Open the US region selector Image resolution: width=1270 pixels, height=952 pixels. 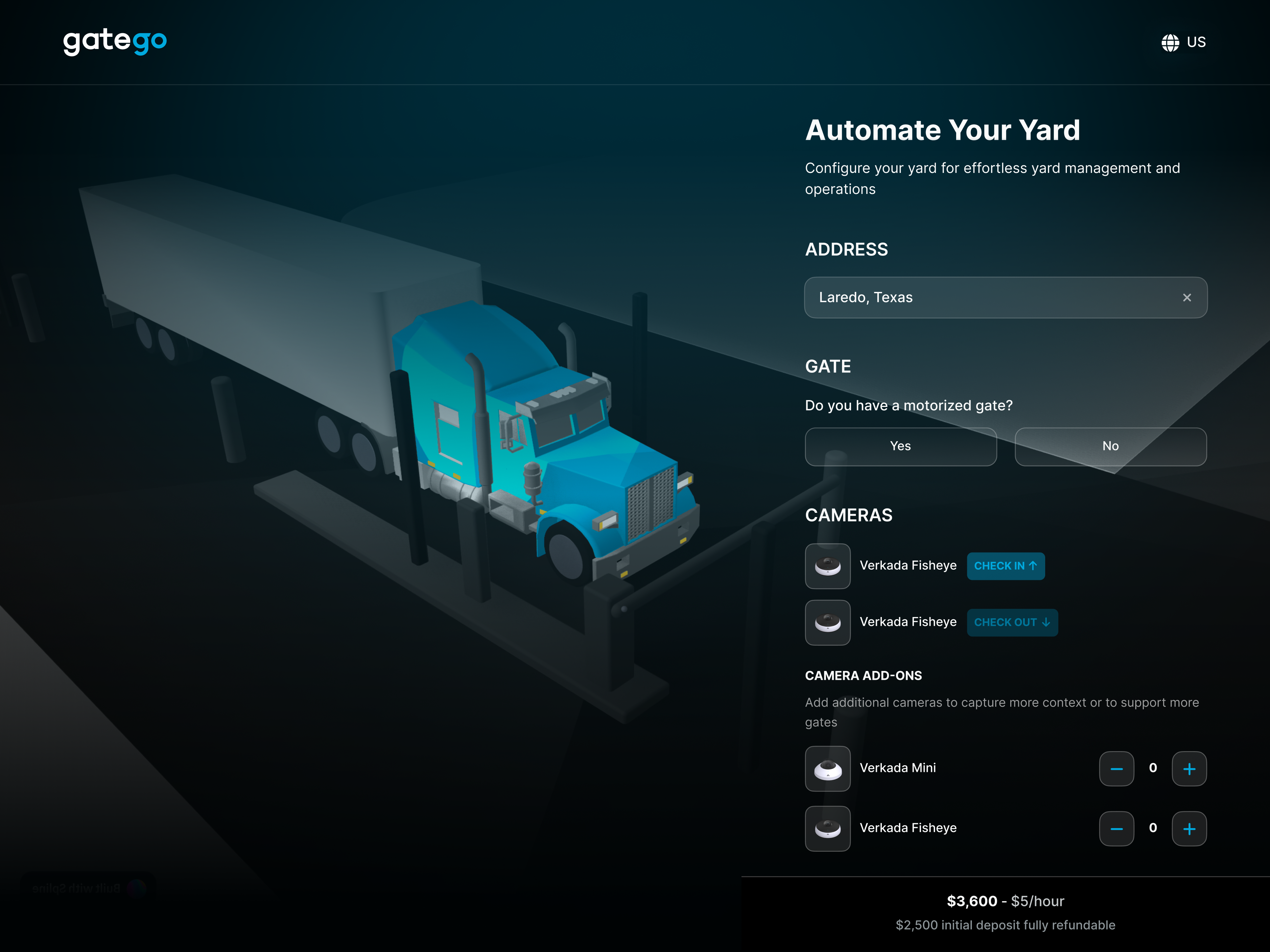coord(1183,42)
